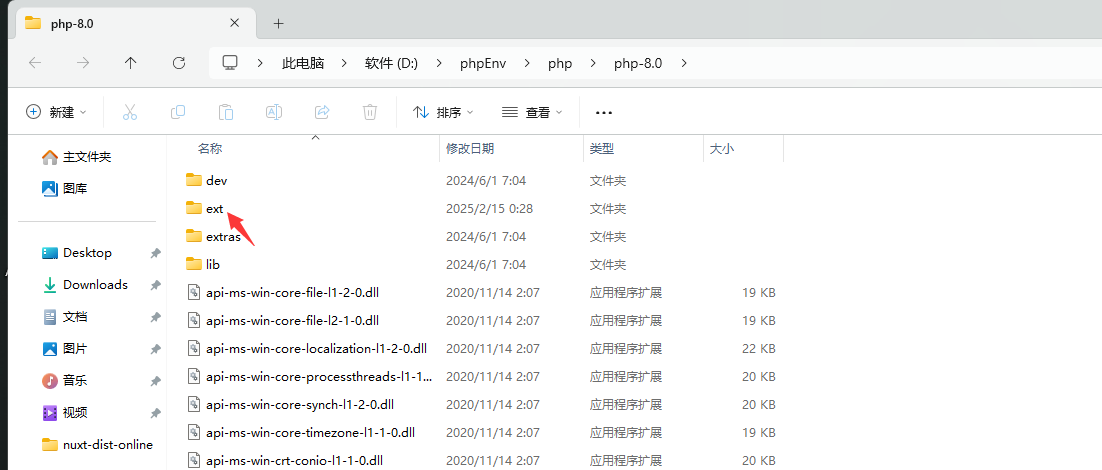Click the Share icon in toolbar
Viewport: 1102px width, 470px height.
[322, 112]
